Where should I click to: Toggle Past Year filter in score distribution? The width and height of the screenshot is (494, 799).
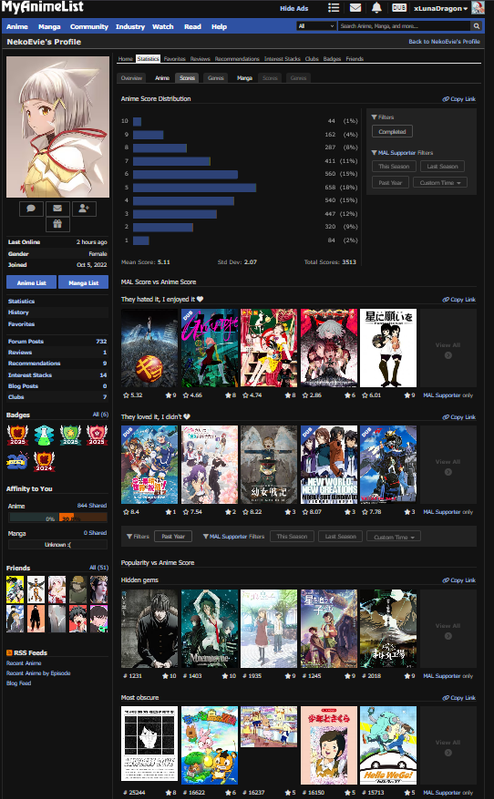pyautogui.click(x=390, y=182)
